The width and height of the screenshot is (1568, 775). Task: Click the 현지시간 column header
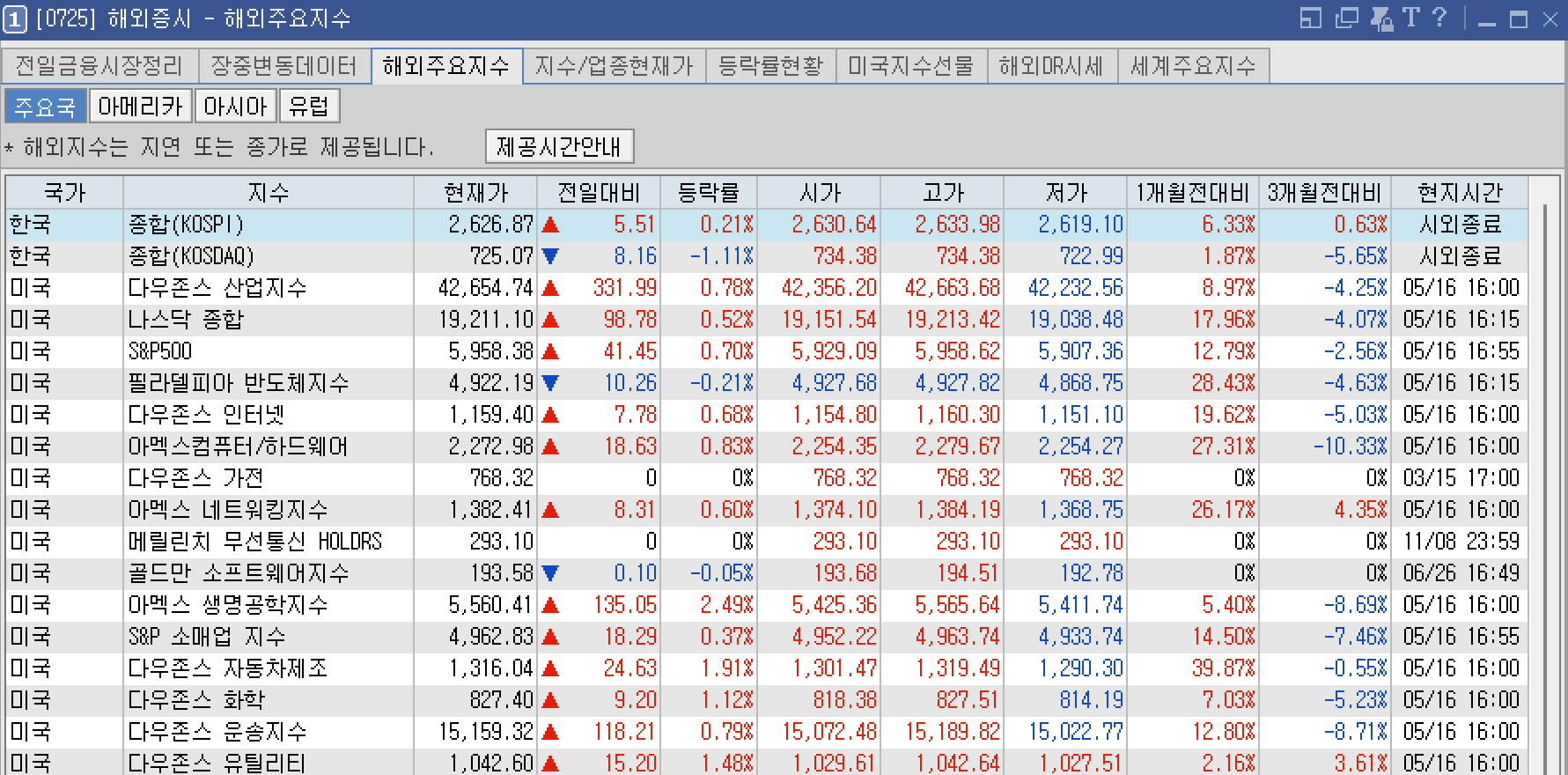click(1460, 193)
